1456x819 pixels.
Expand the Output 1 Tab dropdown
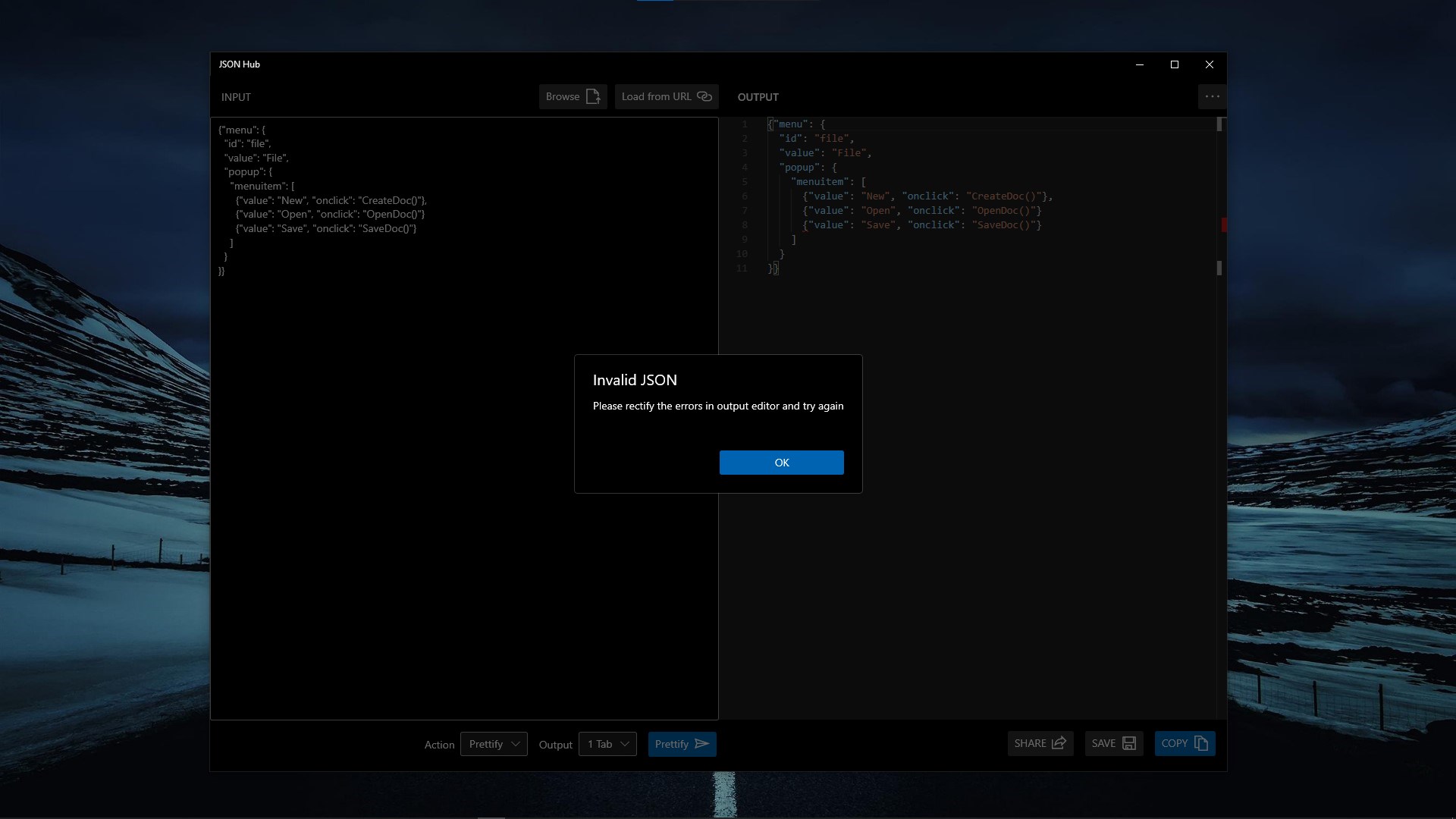click(x=607, y=744)
